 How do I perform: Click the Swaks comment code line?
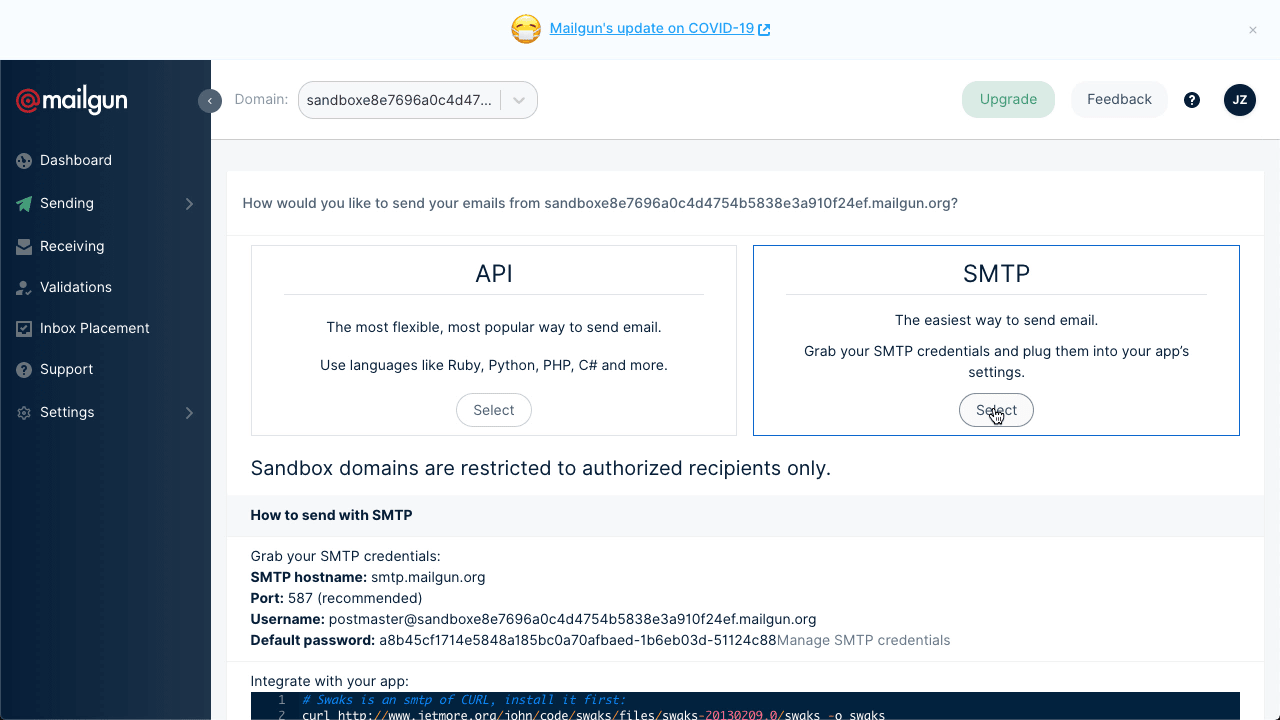[x=464, y=700]
